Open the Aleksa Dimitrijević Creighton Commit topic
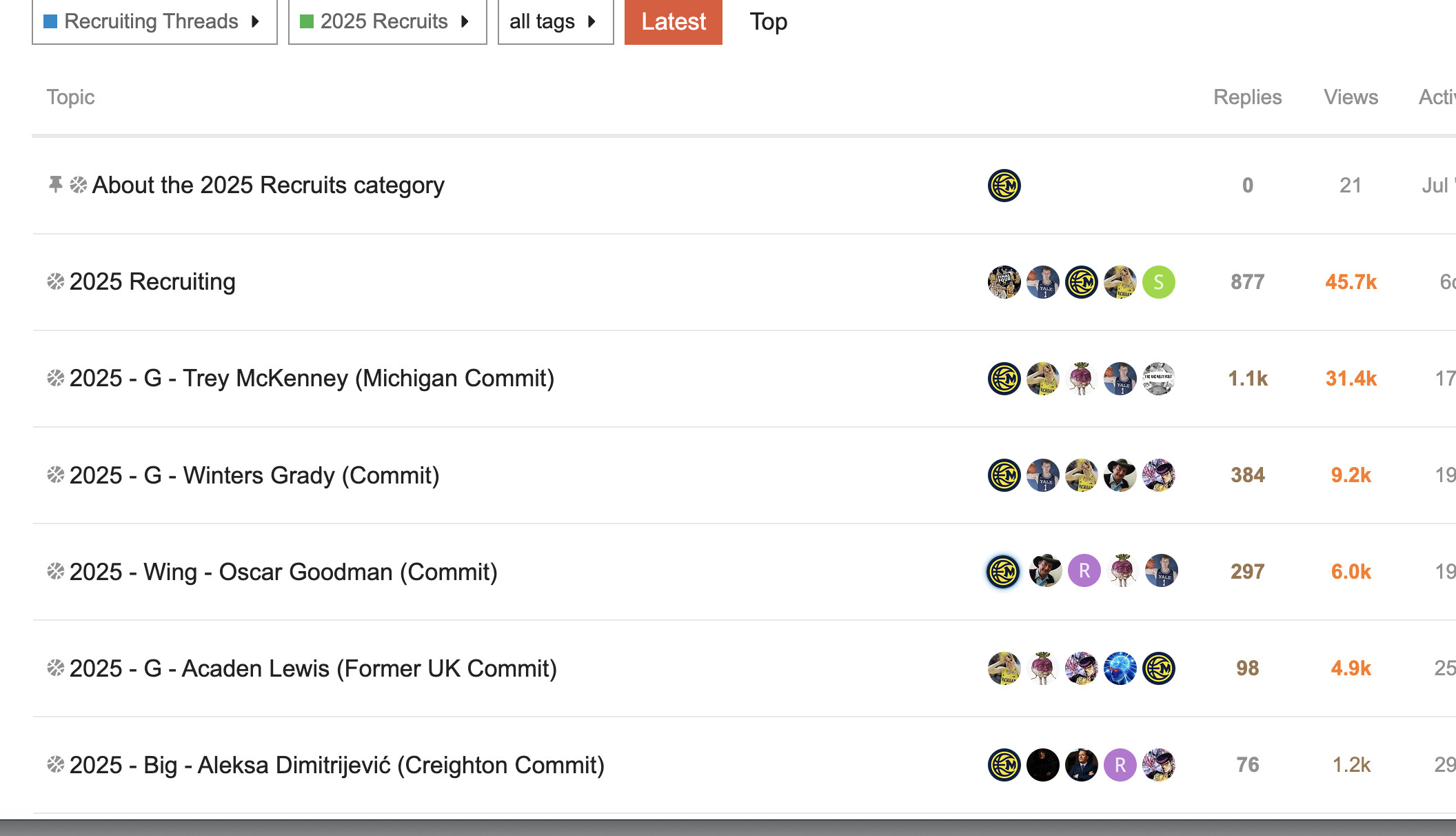This screenshot has width=1456, height=836. 336,765
